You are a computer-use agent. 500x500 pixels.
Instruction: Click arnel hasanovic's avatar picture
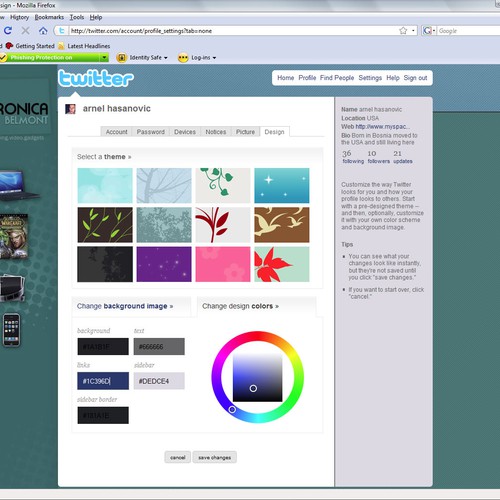pos(70,109)
